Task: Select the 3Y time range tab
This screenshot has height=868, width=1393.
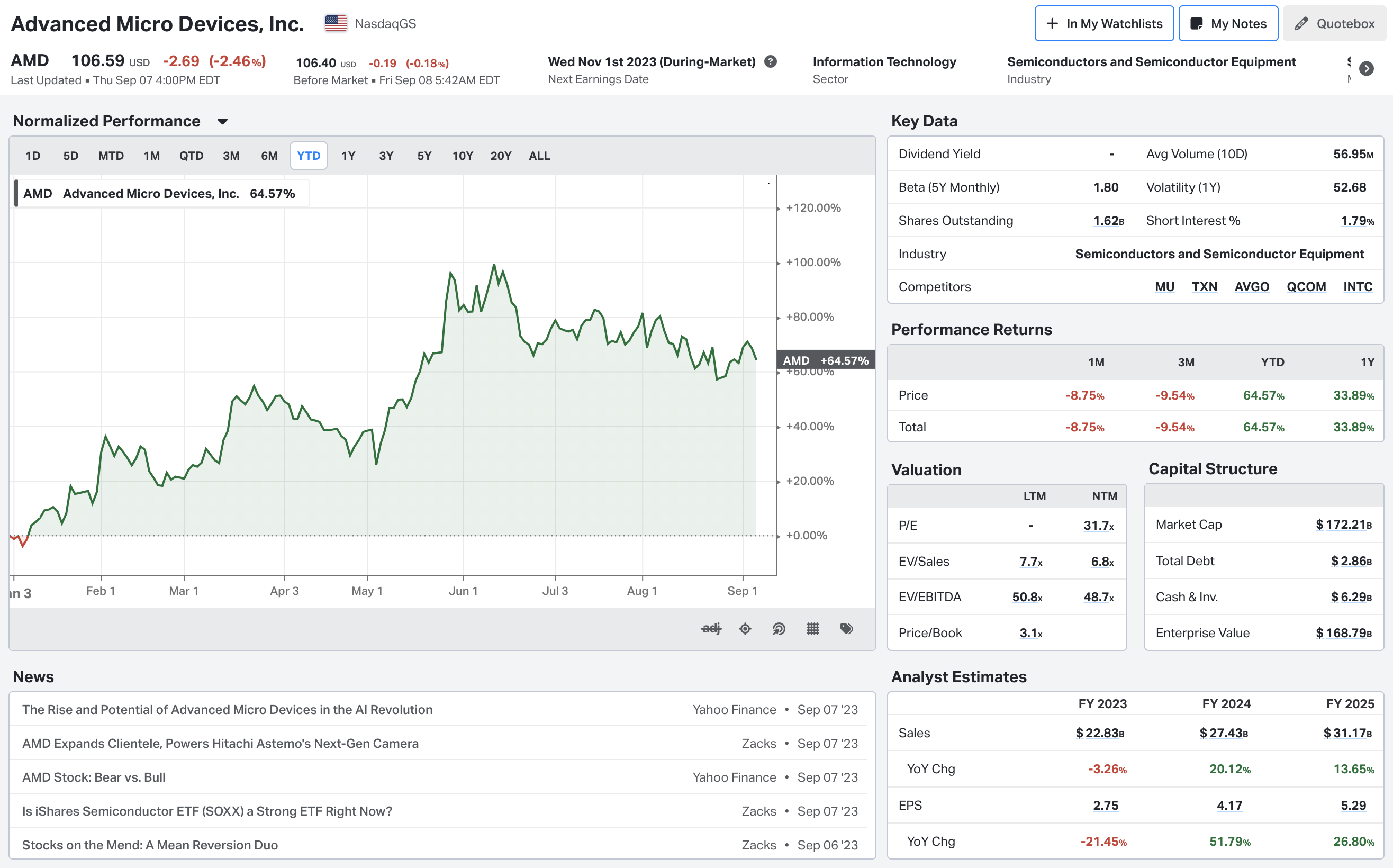Action: (x=386, y=156)
